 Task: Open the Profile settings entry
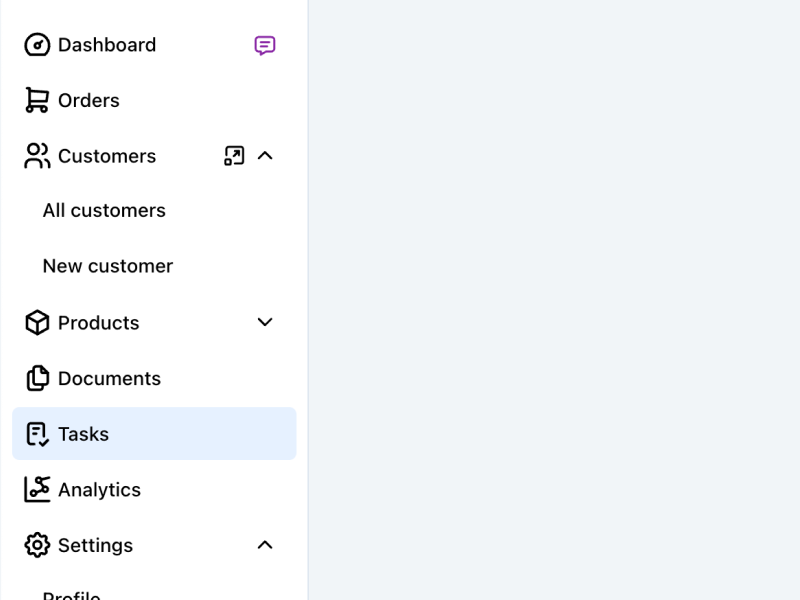pyautogui.click(x=72, y=594)
